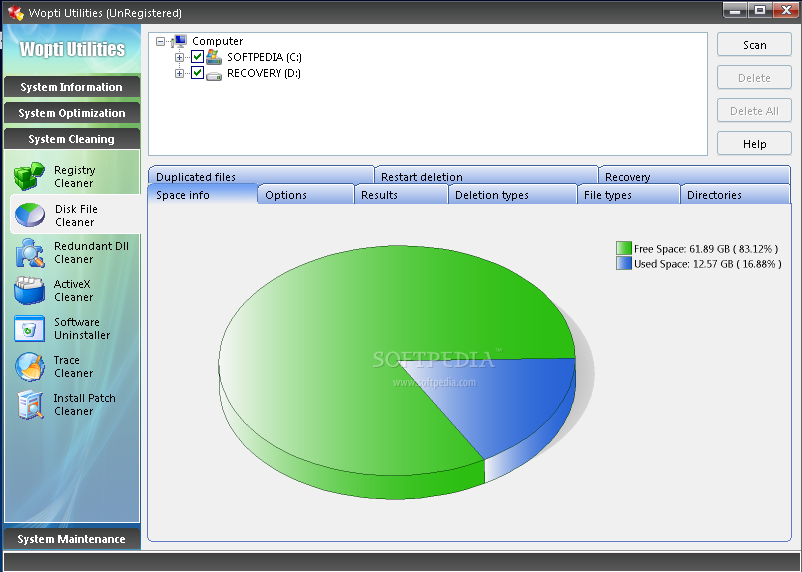The width and height of the screenshot is (802, 572).
Task: Show the Results tab
Action: click(401, 195)
